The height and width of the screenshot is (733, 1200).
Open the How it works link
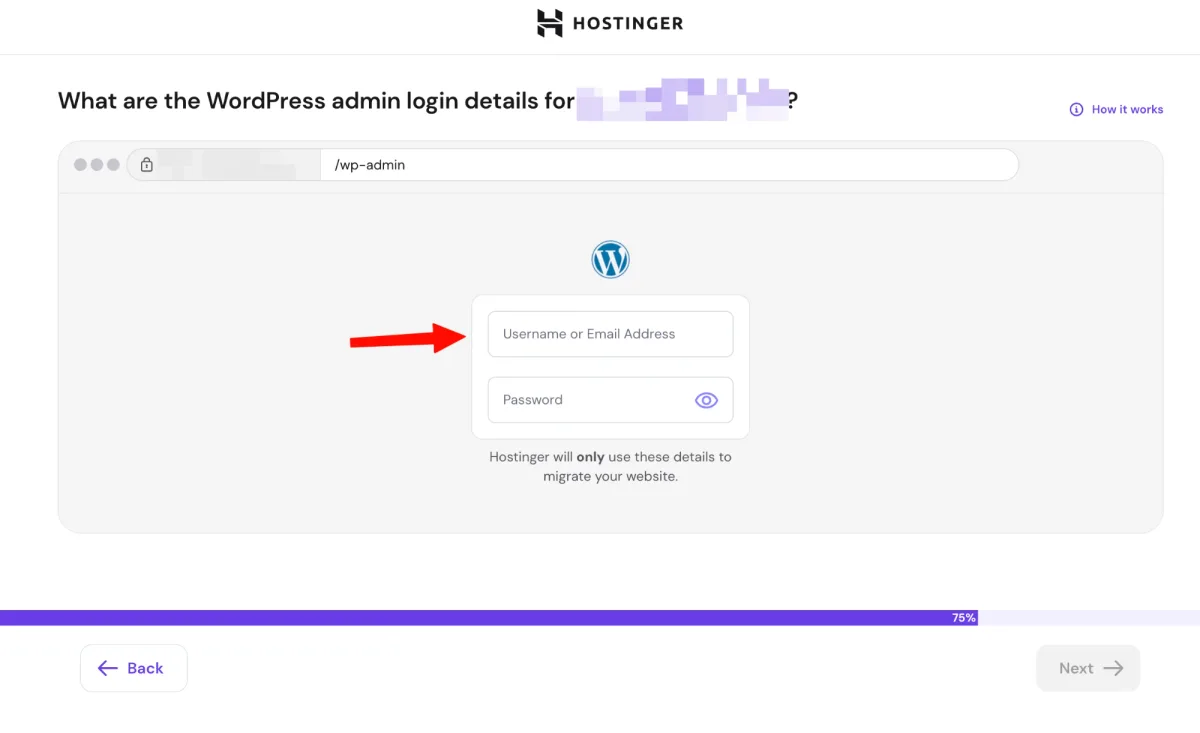[1127, 110]
